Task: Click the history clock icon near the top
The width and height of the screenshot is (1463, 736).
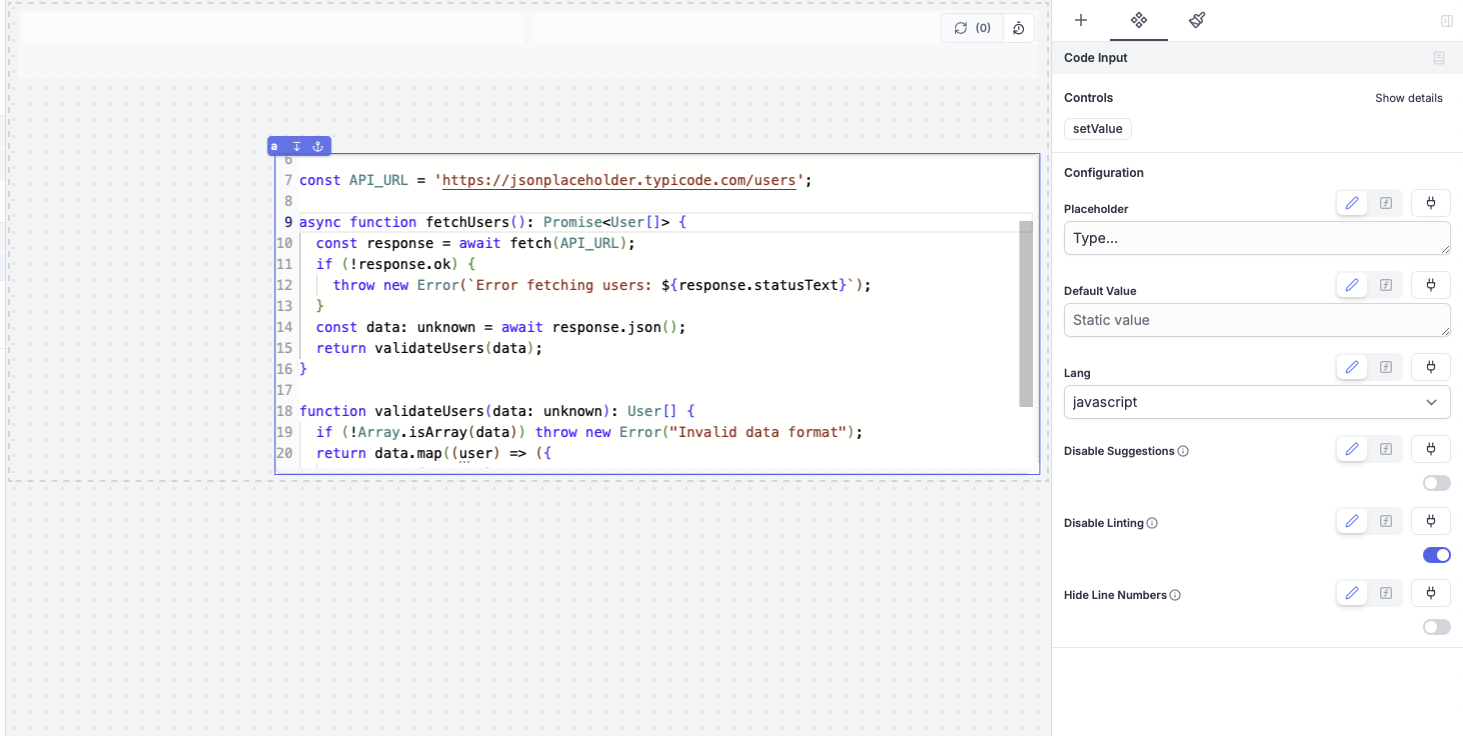Action: point(1018,28)
